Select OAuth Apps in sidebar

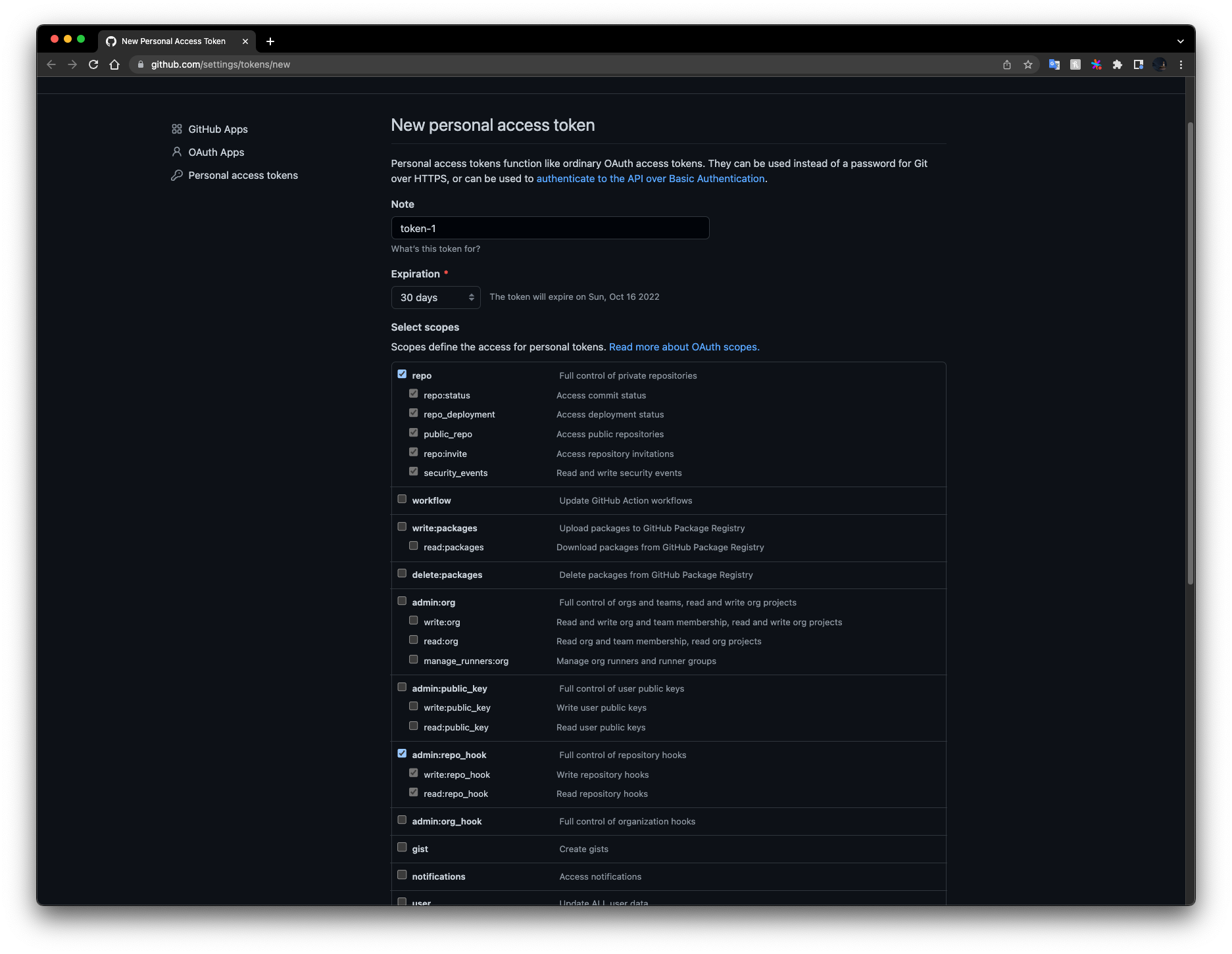[216, 153]
